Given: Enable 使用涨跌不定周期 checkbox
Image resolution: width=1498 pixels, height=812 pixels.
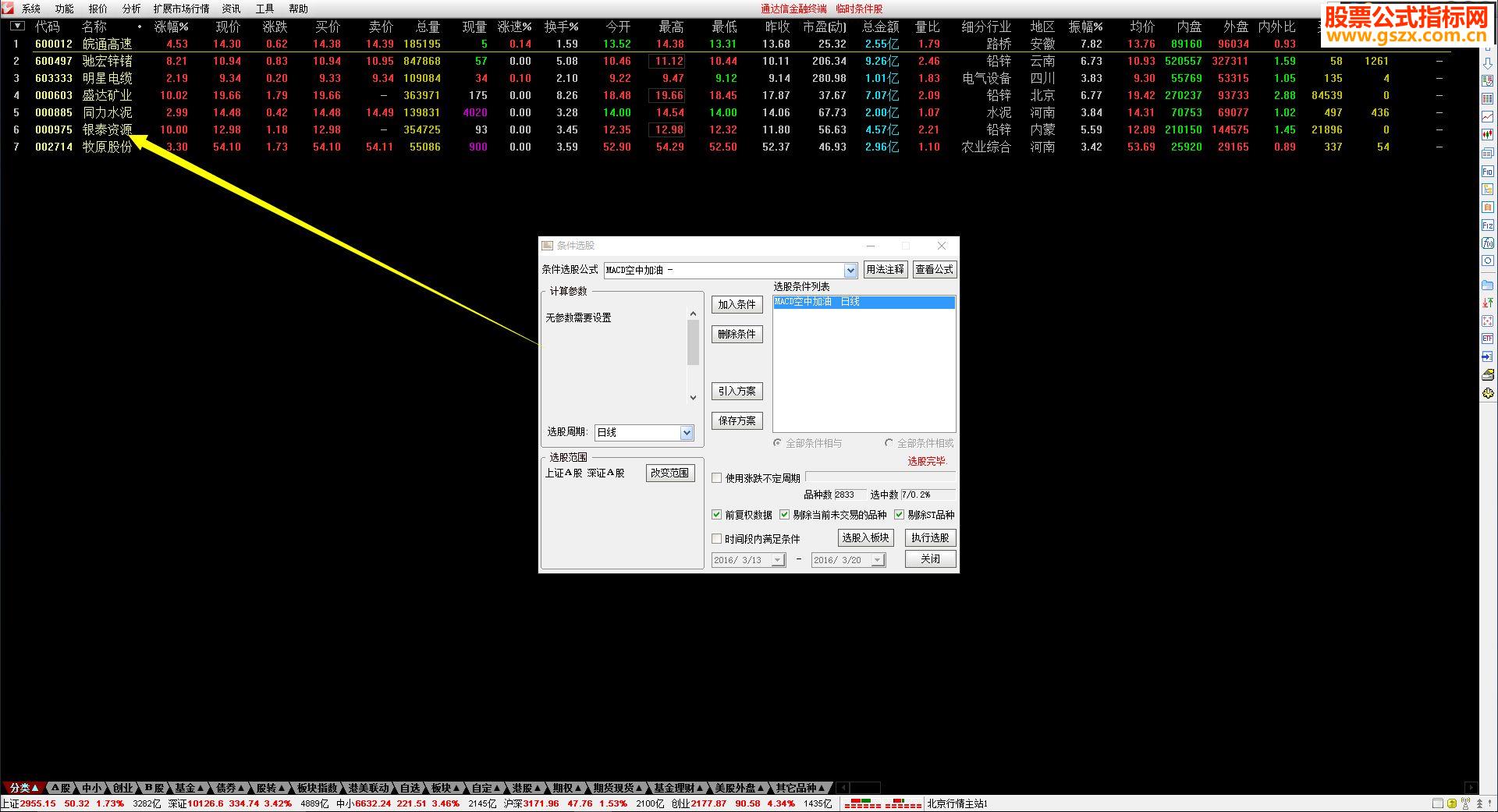Looking at the screenshot, I should point(717,478).
